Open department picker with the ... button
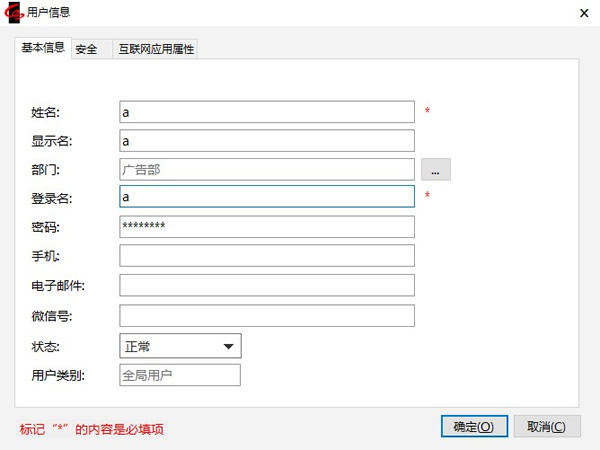600x450 pixels. coord(436,169)
